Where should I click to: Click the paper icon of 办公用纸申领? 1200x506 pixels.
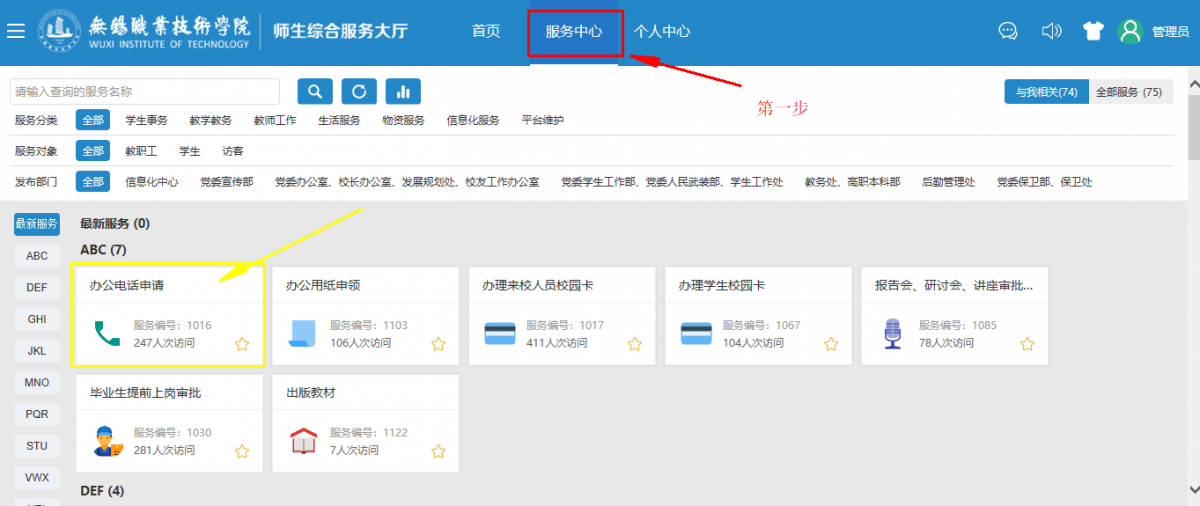tap(302, 333)
